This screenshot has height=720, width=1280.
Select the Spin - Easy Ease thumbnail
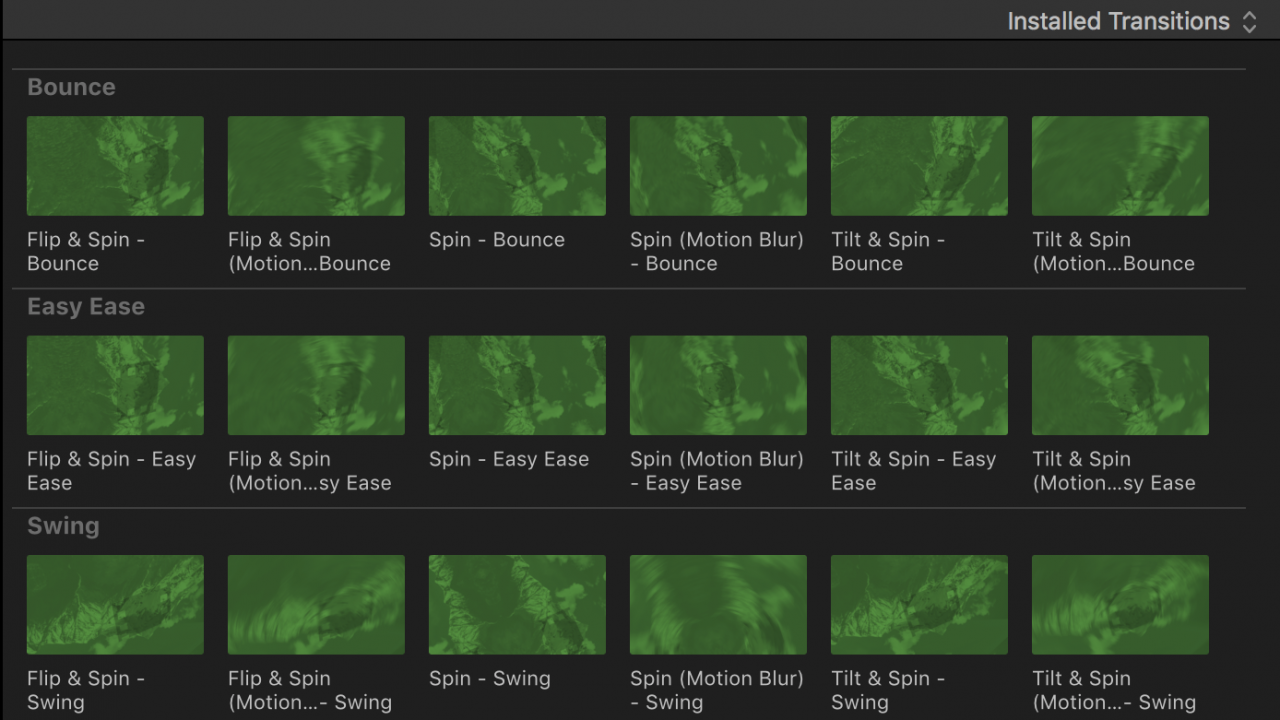pyautogui.click(x=517, y=385)
